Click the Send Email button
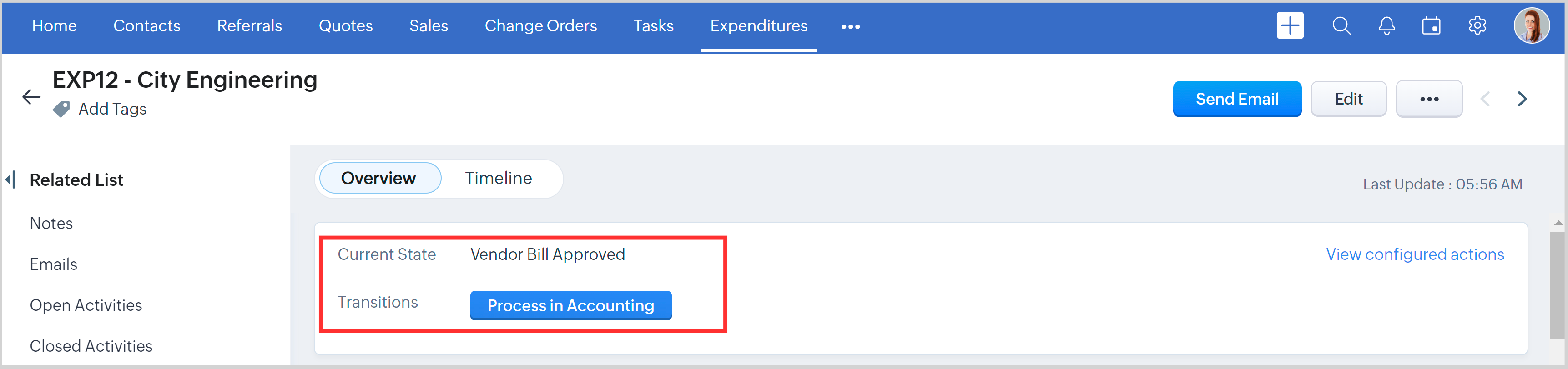This screenshot has height=369, width=1568. pyautogui.click(x=1236, y=99)
